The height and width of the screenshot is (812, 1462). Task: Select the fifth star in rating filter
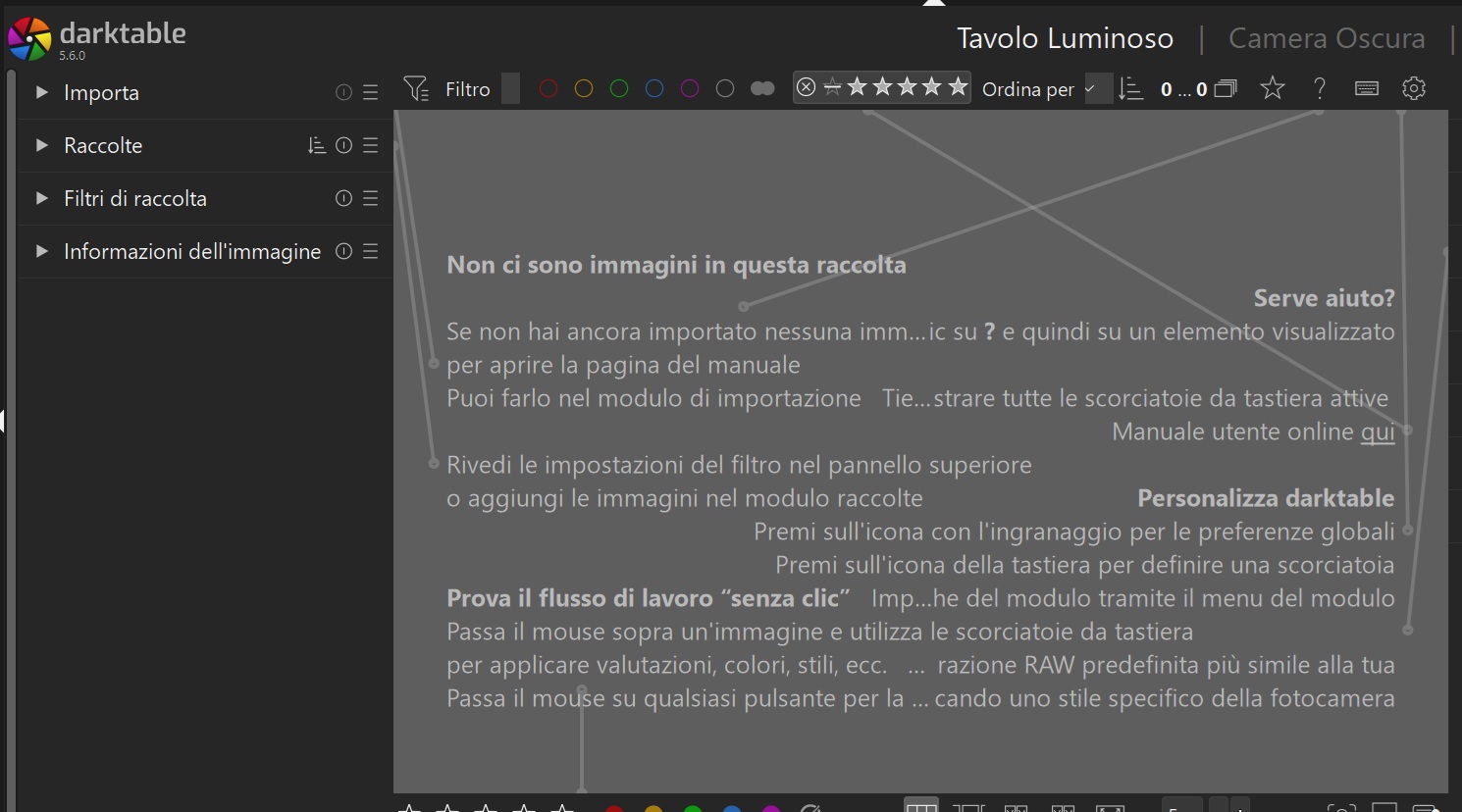pyautogui.click(x=958, y=87)
